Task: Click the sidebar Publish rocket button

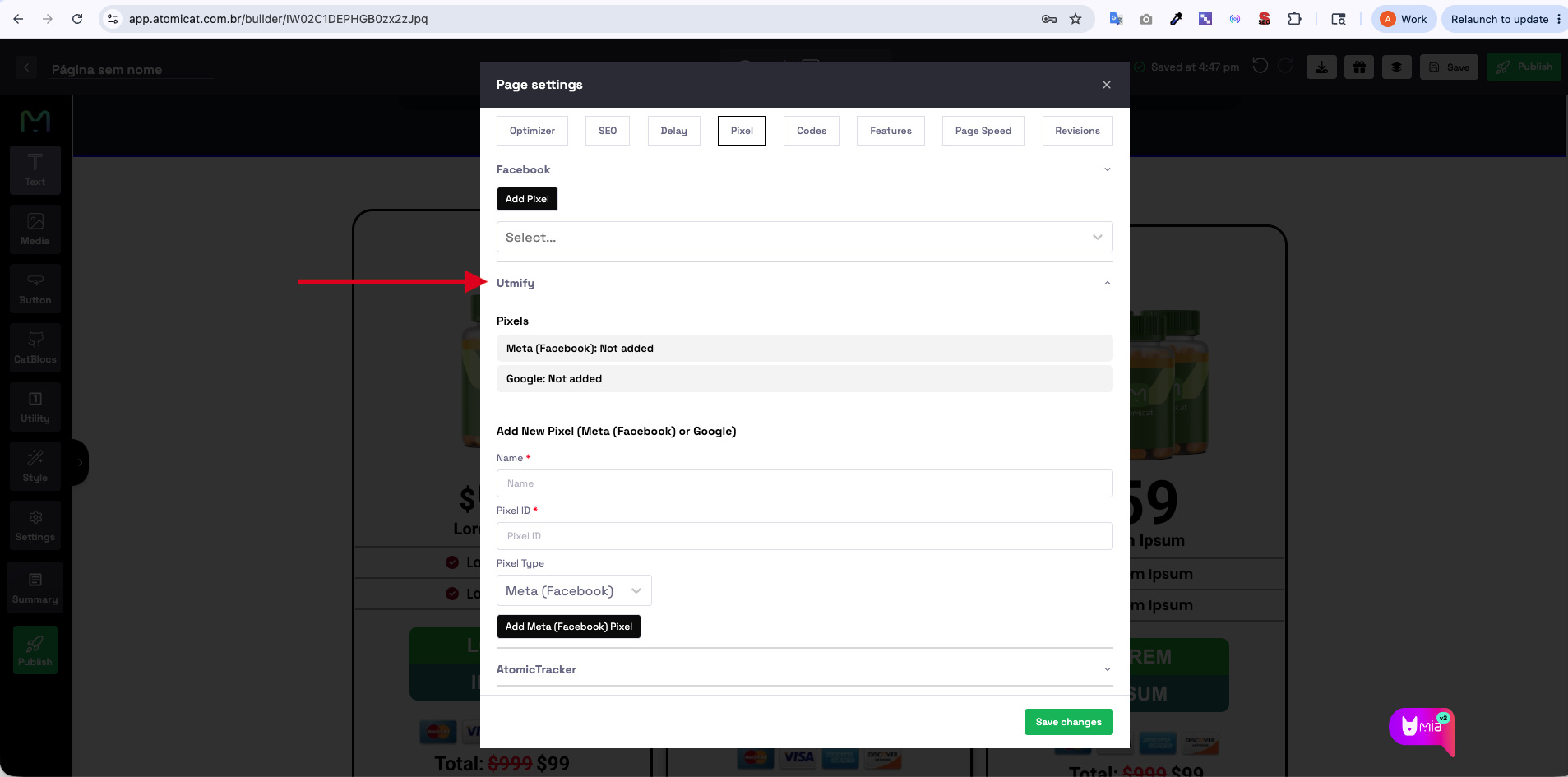Action: (35, 650)
